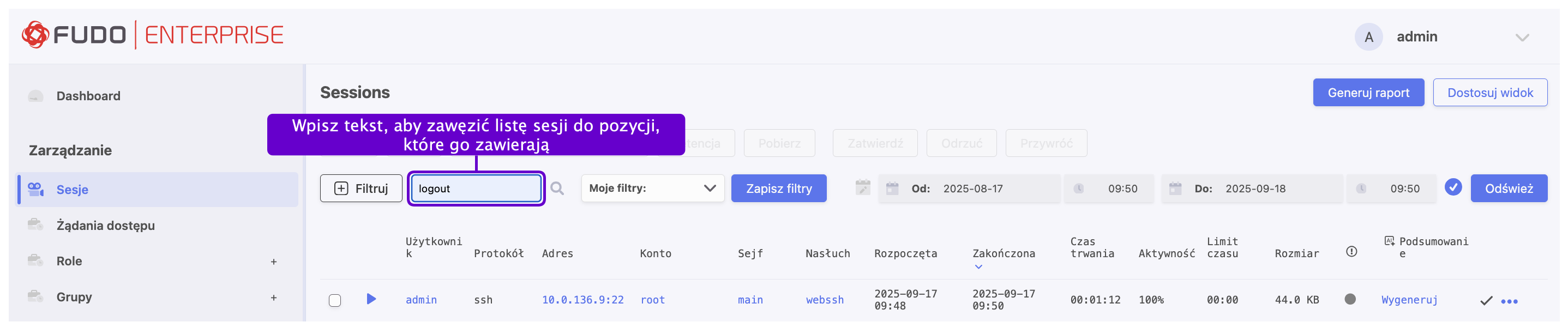1568x334 pixels.
Task: Tick the checkbox for the admin session
Action: (335, 300)
